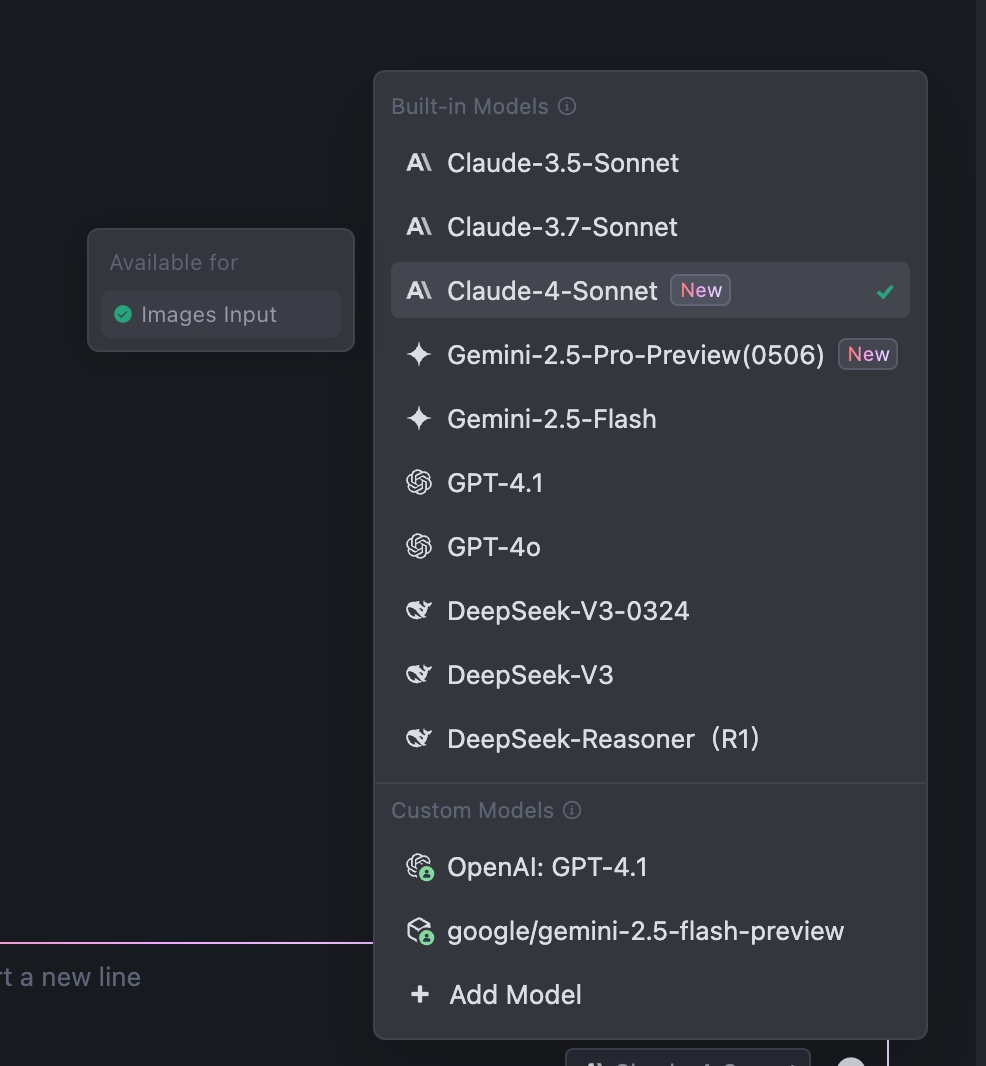Pick Gemini-2.5-Pro-Preview(0506) model

tap(650, 354)
